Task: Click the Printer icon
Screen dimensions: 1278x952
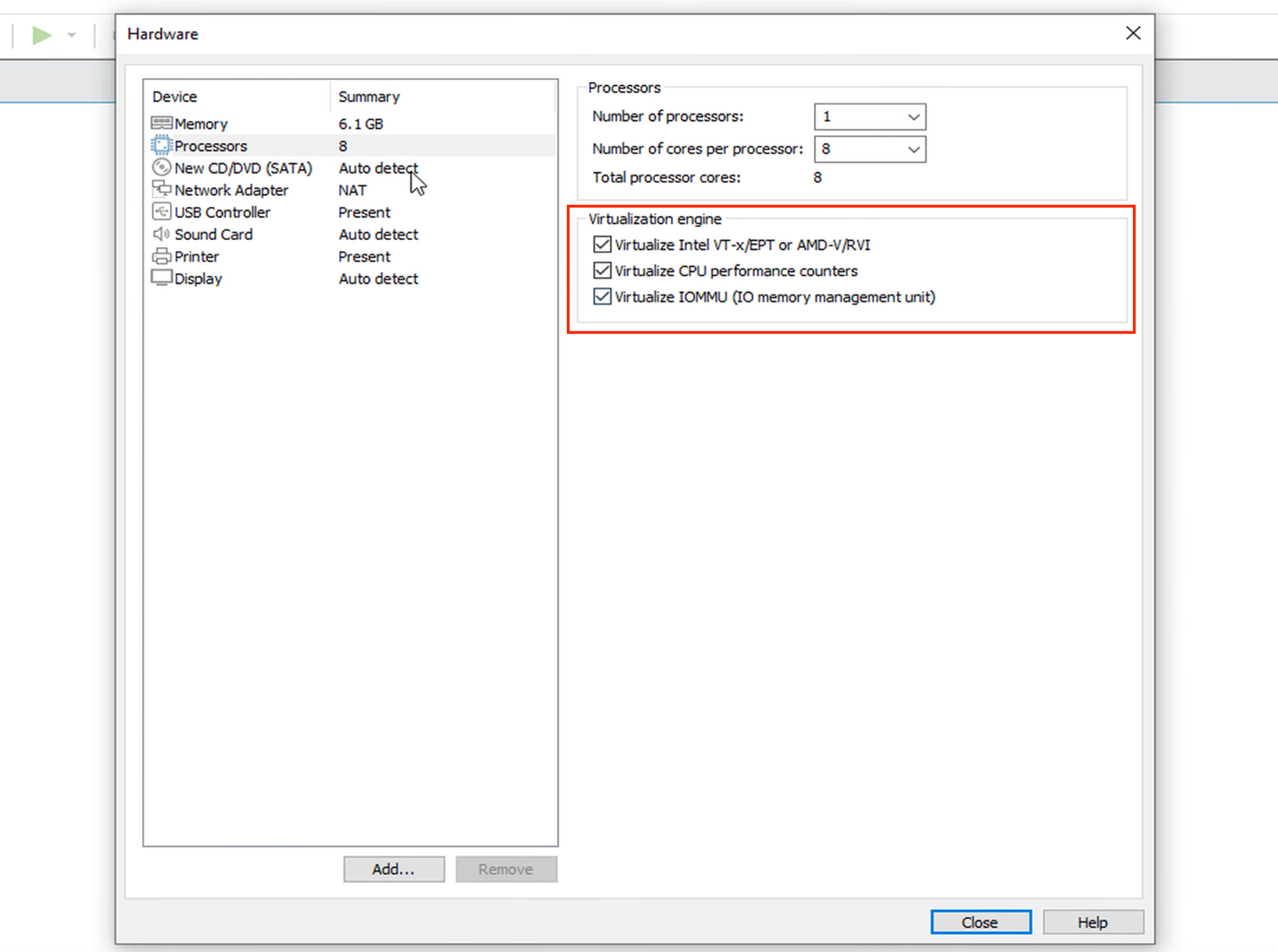Action: [x=161, y=256]
